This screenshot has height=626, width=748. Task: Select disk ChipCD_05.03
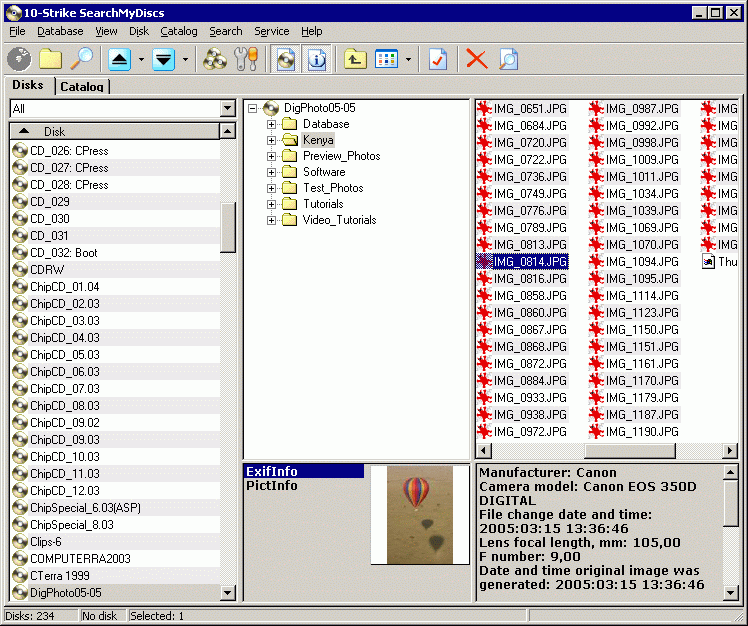(x=65, y=355)
